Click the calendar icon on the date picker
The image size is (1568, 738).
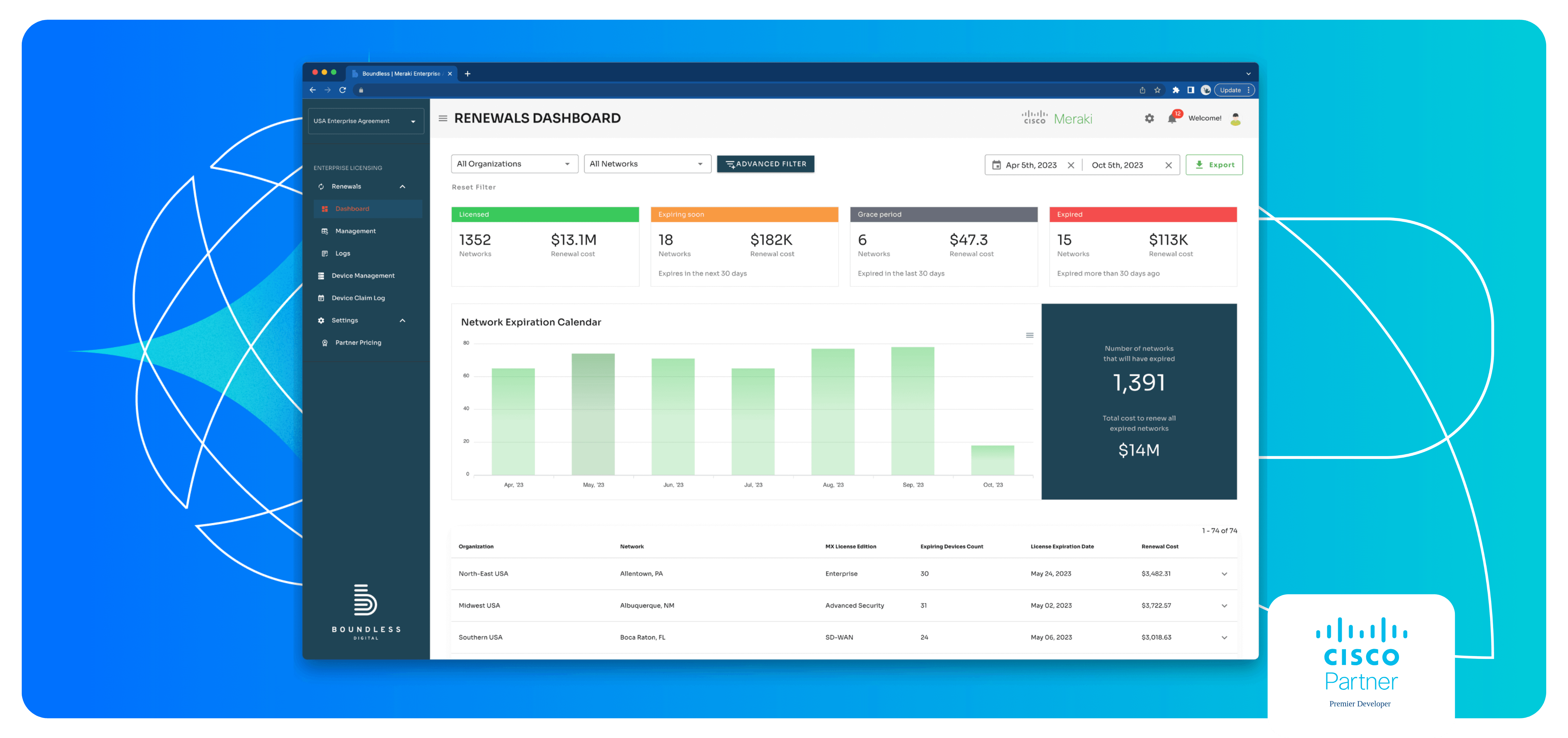pyautogui.click(x=996, y=164)
